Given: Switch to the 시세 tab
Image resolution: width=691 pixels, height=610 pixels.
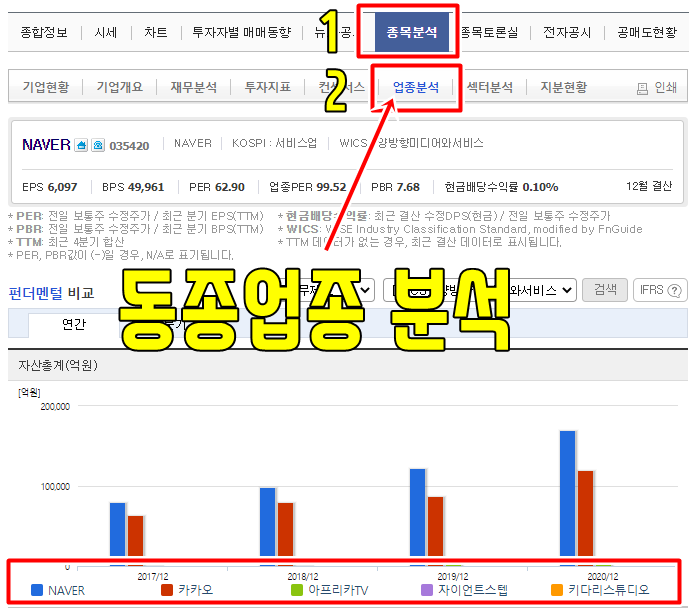Looking at the screenshot, I should click(x=106, y=33).
